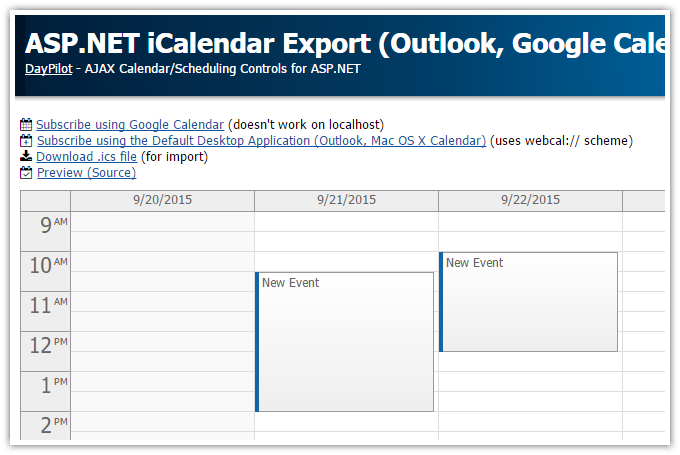Click the 9/22/2015 column header
This screenshot has height=455, width=680.
coord(530,200)
